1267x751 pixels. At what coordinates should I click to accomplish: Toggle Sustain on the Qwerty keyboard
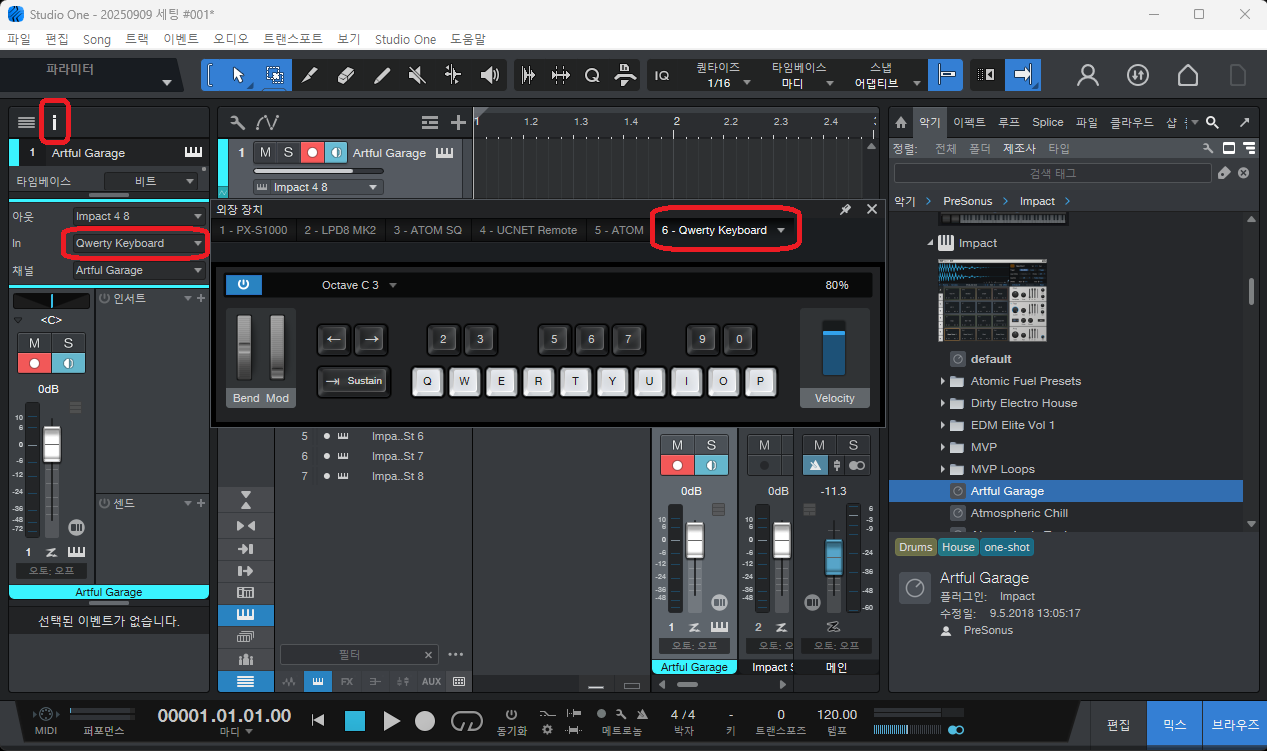click(353, 381)
